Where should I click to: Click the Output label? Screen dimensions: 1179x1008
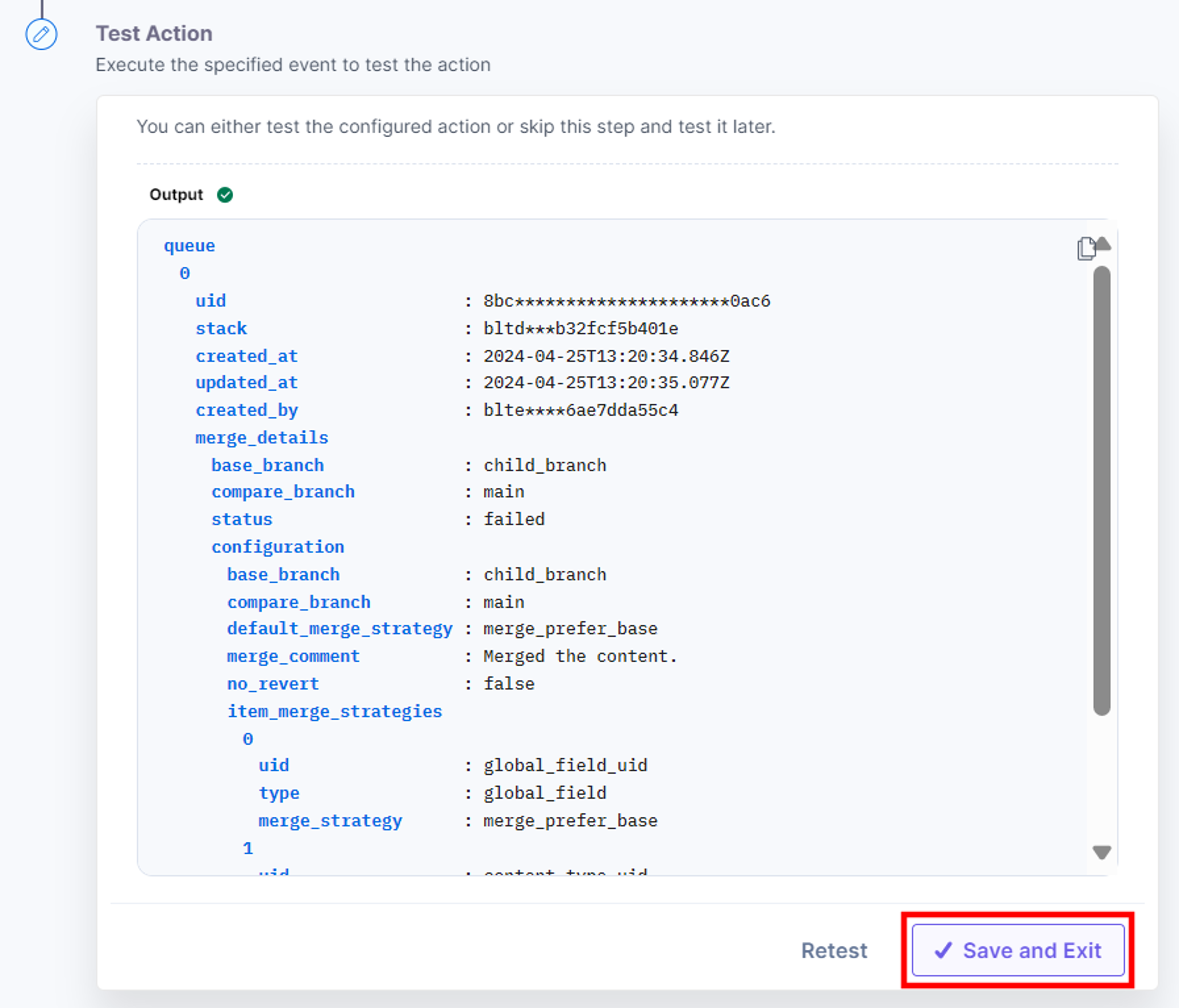[176, 195]
